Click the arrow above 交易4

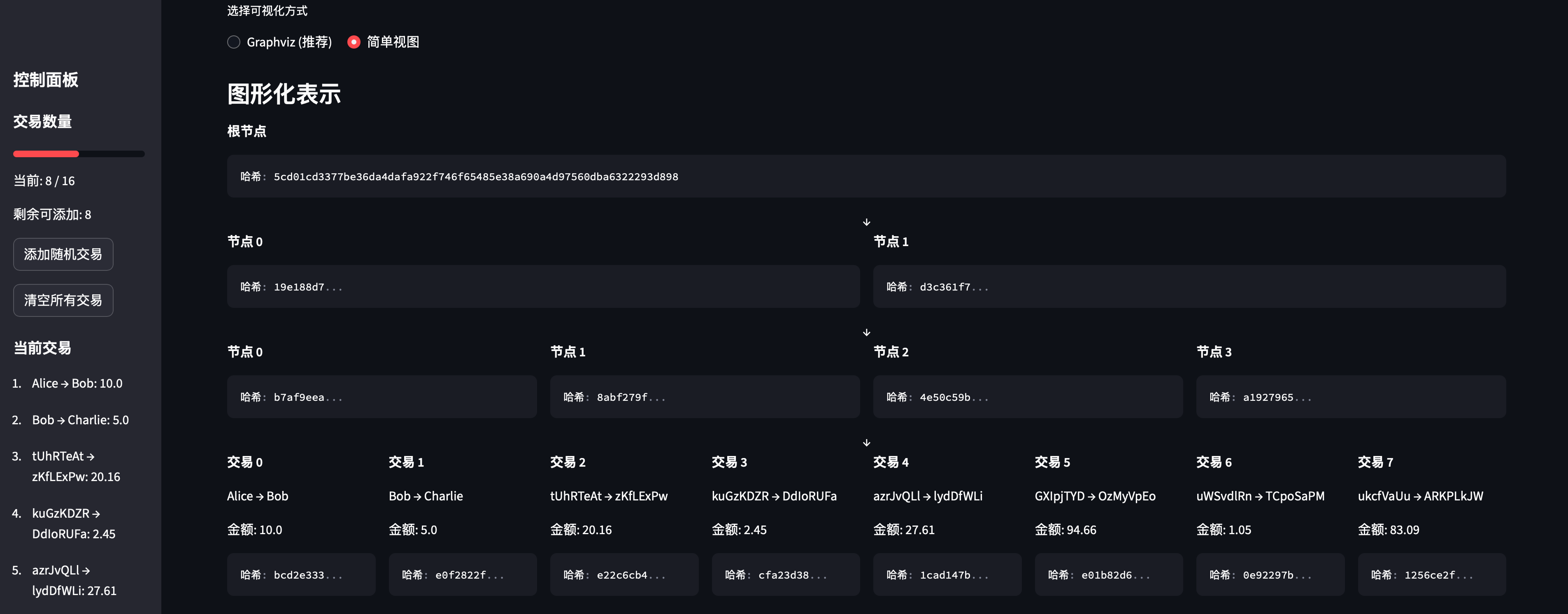[866, 442]
